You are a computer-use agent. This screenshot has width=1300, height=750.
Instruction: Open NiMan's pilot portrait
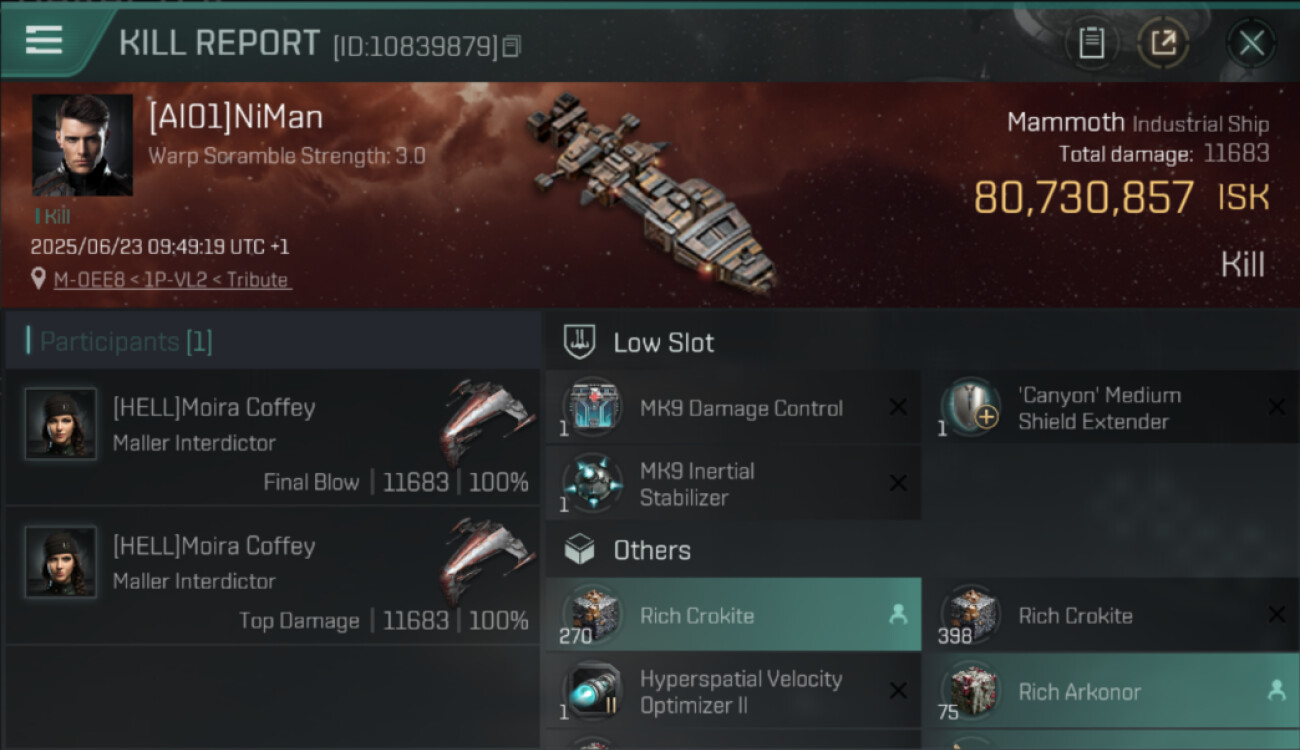pyautogui.click(x=82, y=145)
